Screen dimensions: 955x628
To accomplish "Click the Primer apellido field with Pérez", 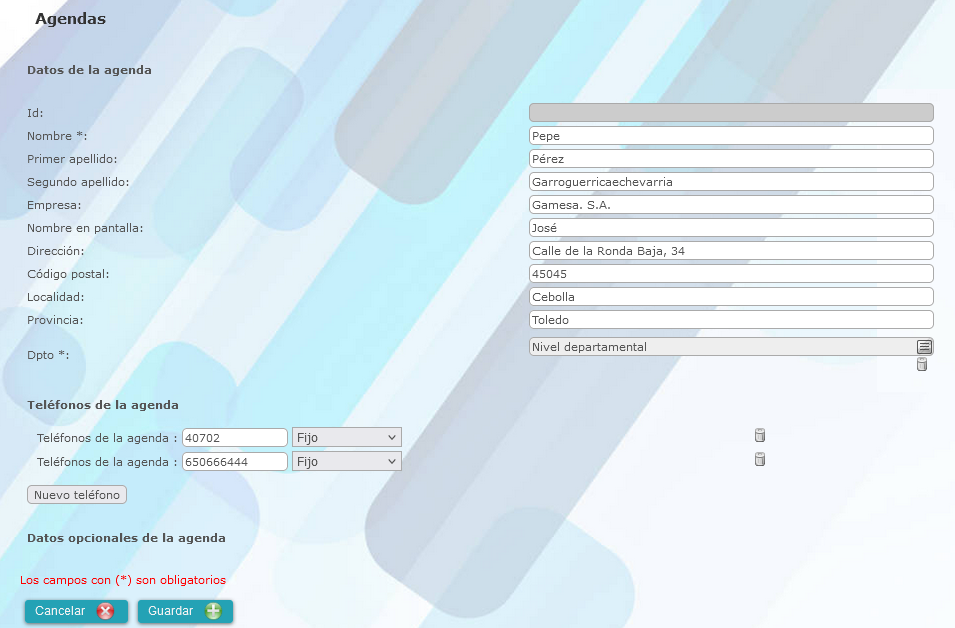I will [731, 158].
